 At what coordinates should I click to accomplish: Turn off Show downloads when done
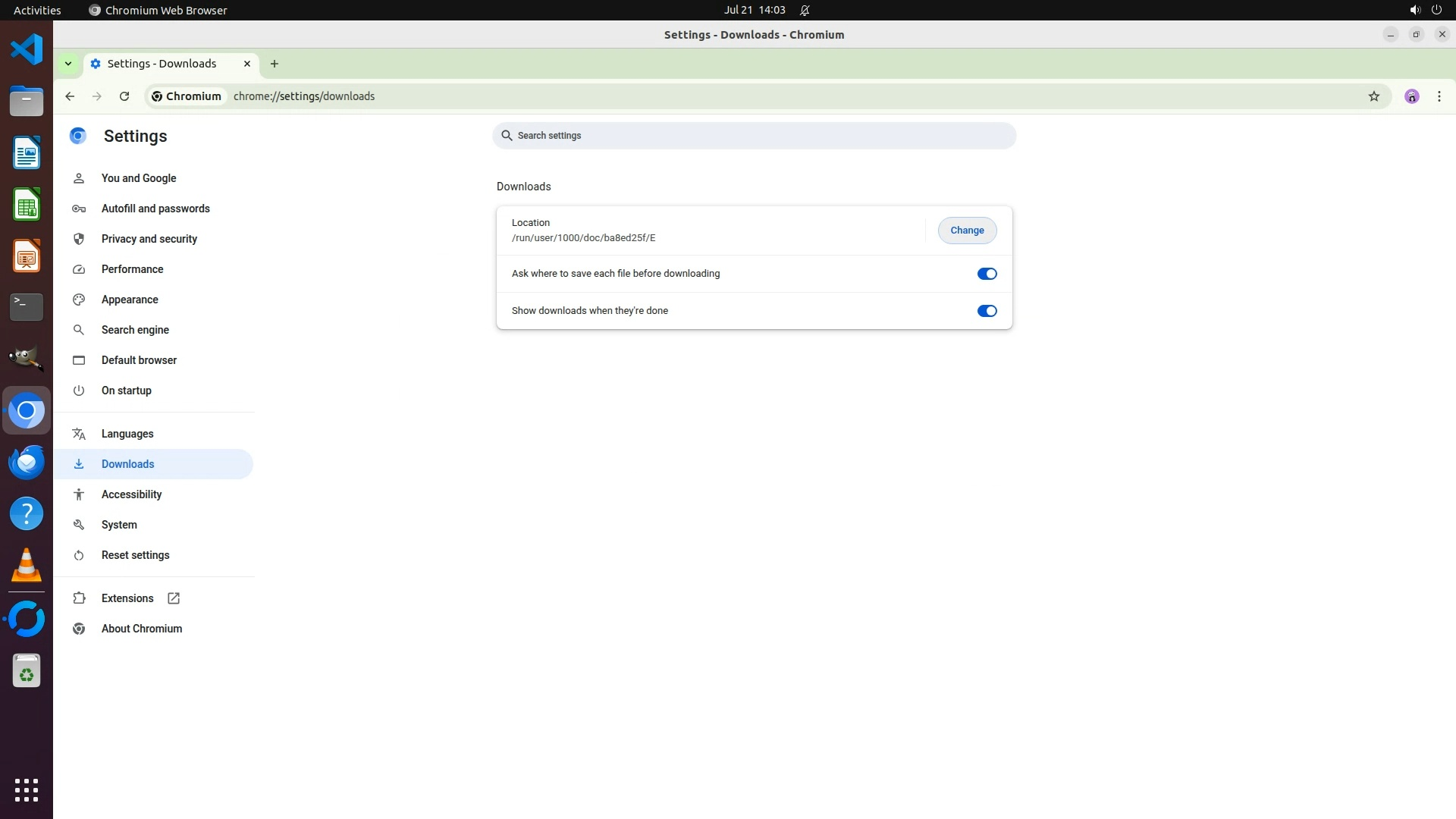(x=987, y=311)
